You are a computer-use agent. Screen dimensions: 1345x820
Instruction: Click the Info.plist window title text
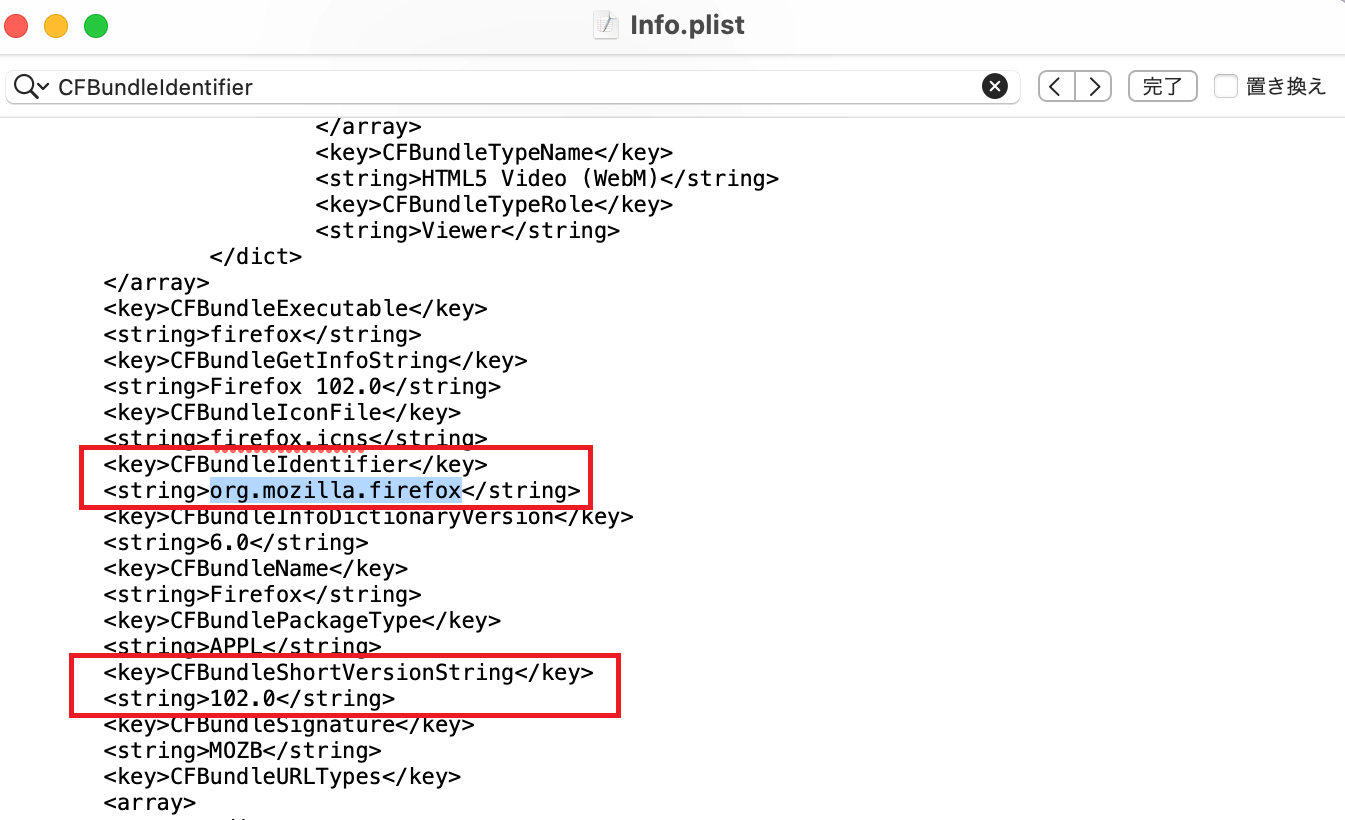(x=687, y=26)
